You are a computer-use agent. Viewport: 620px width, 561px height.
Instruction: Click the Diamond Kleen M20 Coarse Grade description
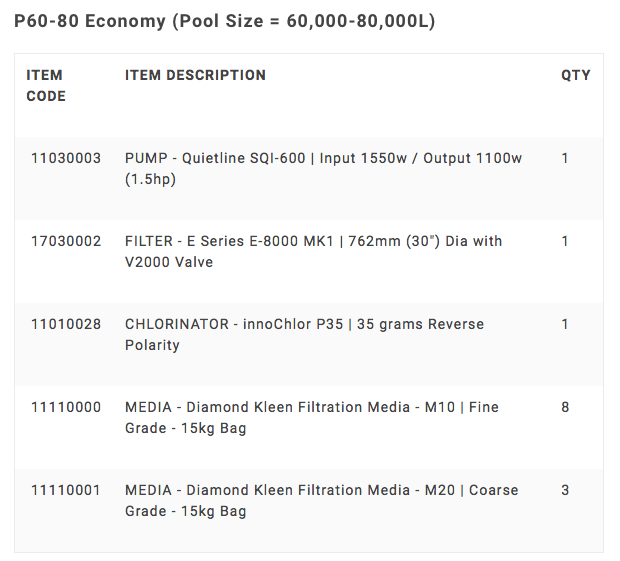pyautogui.click(x=321, y=500)
